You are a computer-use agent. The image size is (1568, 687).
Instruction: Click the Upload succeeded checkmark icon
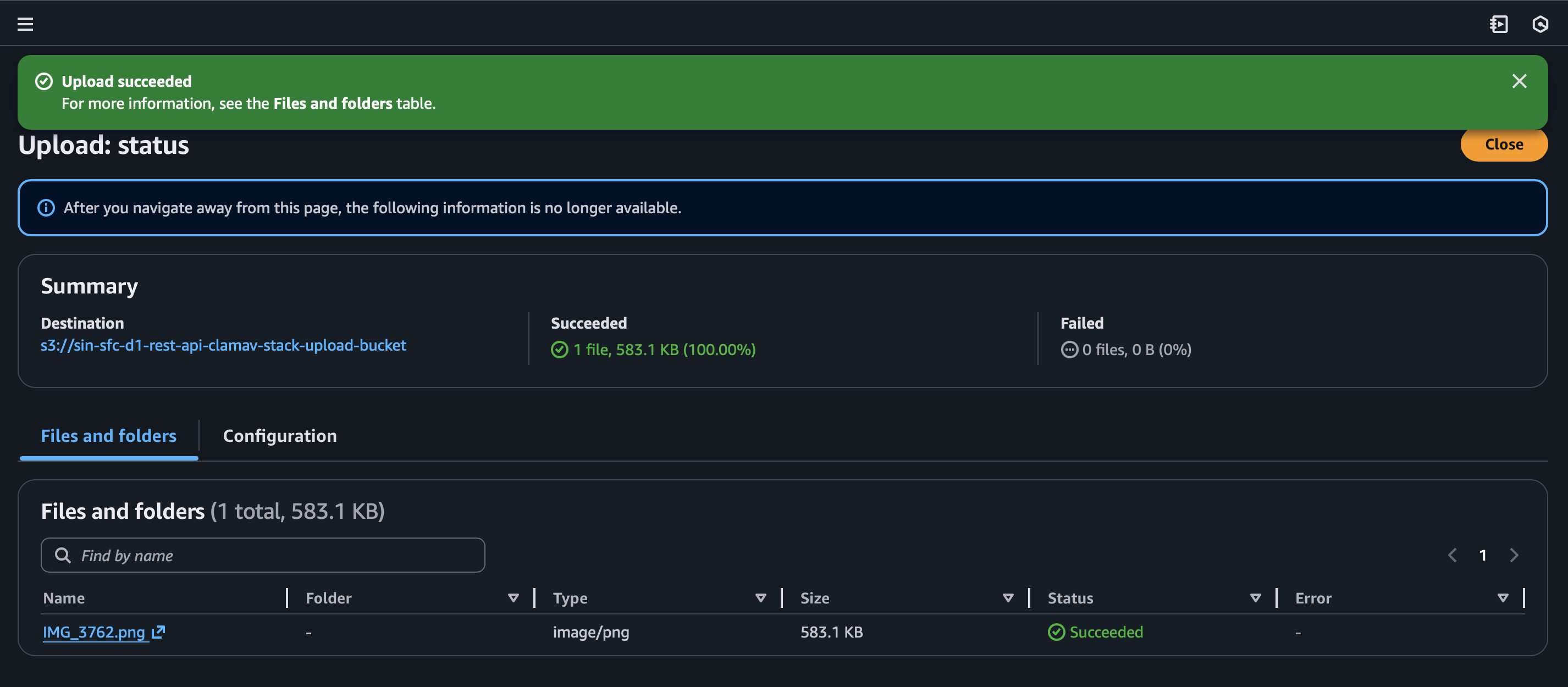[44, 81]
